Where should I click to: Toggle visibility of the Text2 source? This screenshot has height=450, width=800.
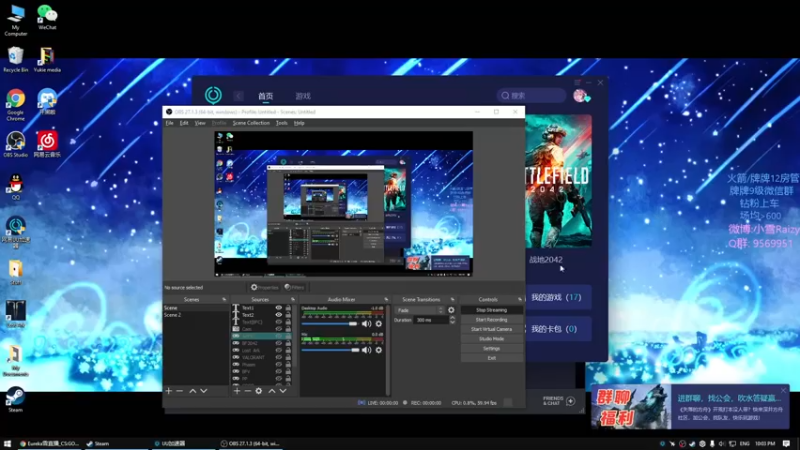[x=279, y=315]
